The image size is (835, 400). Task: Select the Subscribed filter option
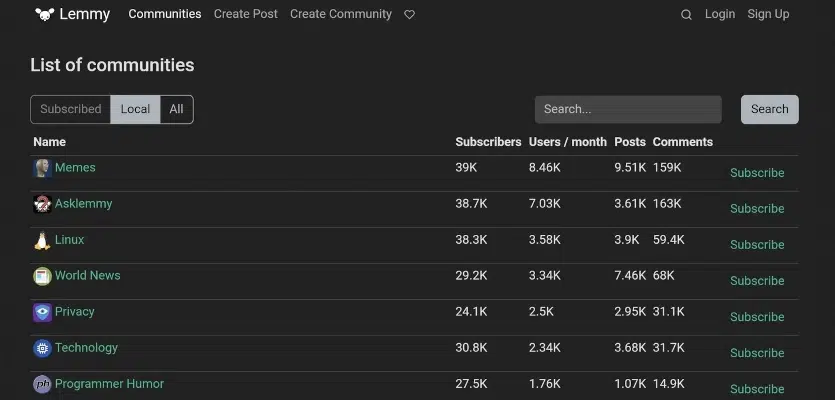coord(70,110)
